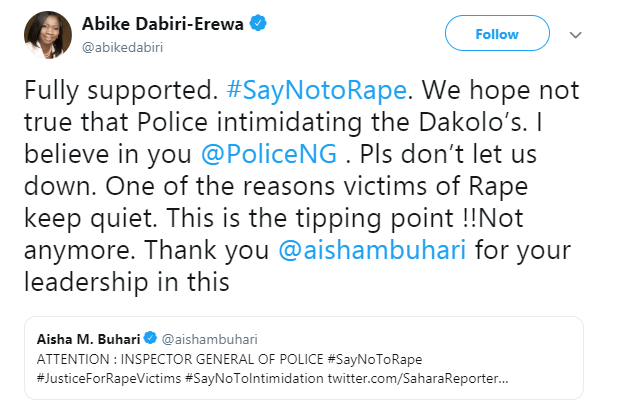Viewport: 617px width, 401px height.
Task: Click the Follow button
Action: point(496,34)
